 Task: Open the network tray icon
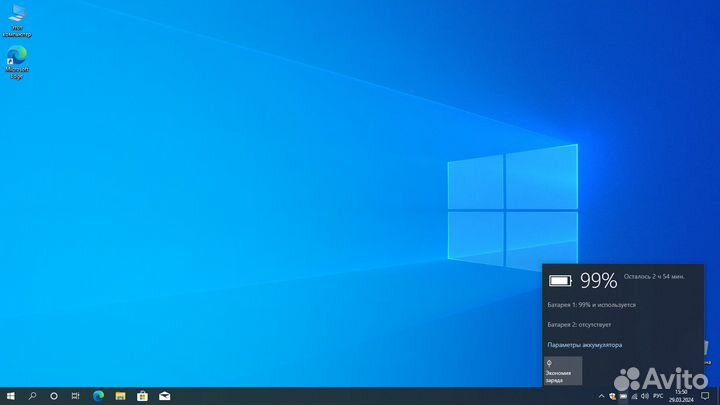[634, 396]
